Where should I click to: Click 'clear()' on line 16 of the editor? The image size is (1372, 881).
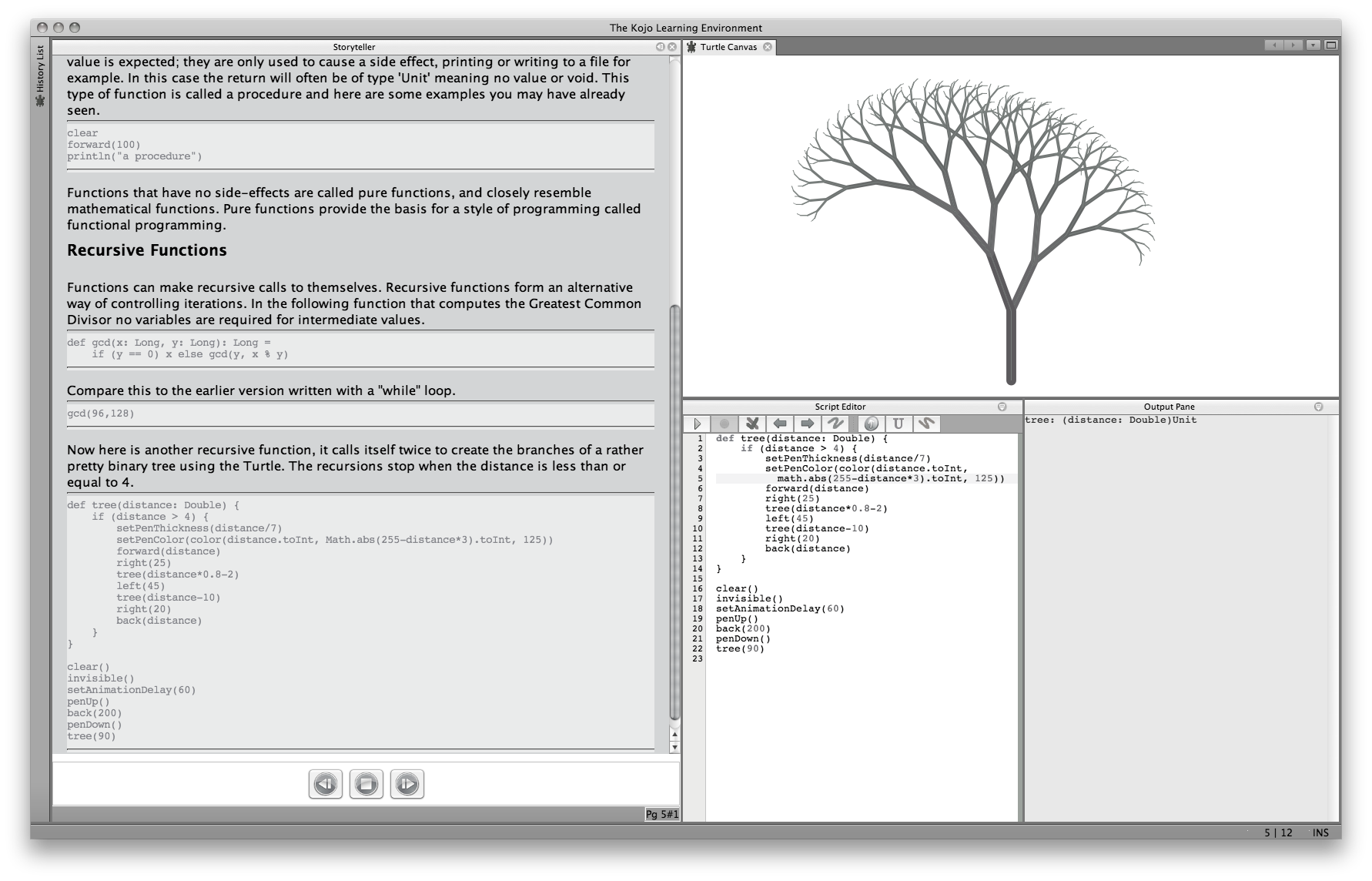click(737, 588)
